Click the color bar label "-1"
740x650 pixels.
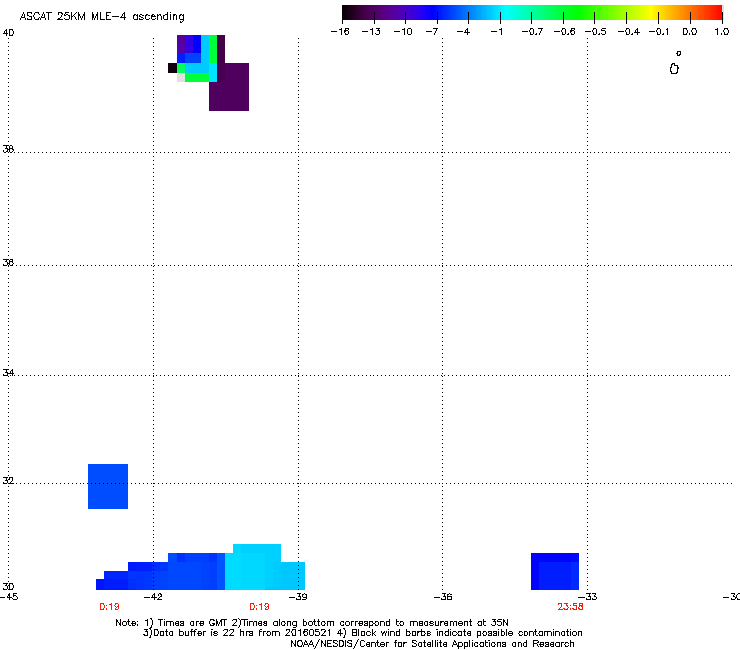pos(496,32)
